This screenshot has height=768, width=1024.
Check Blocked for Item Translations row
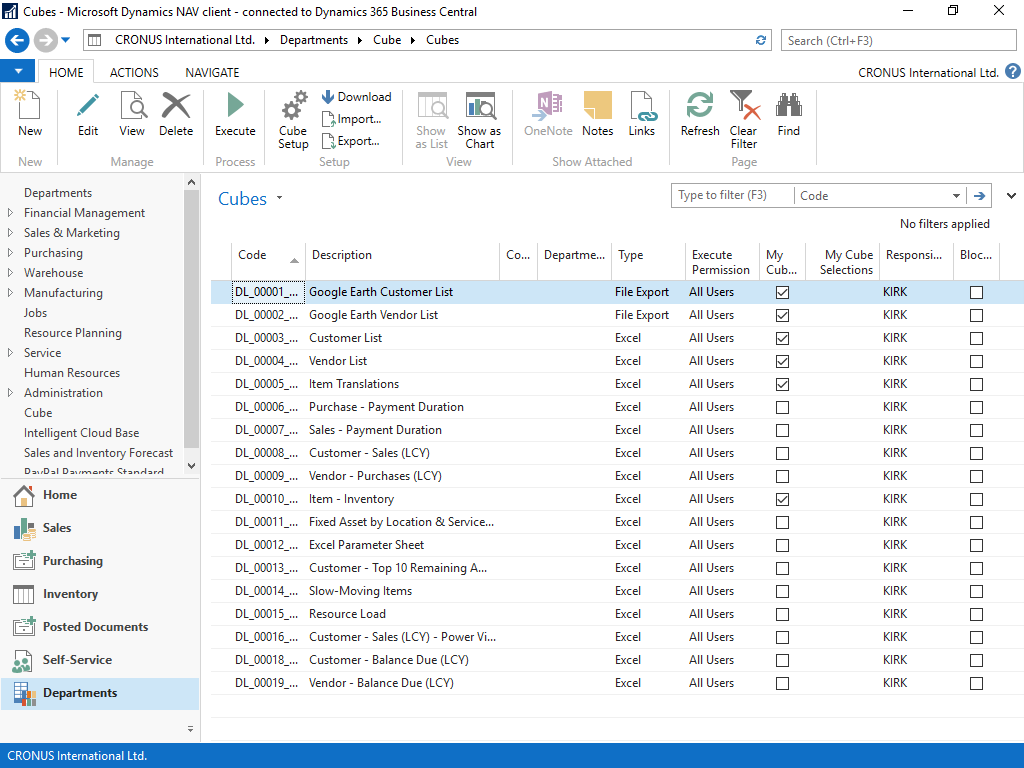976,385
